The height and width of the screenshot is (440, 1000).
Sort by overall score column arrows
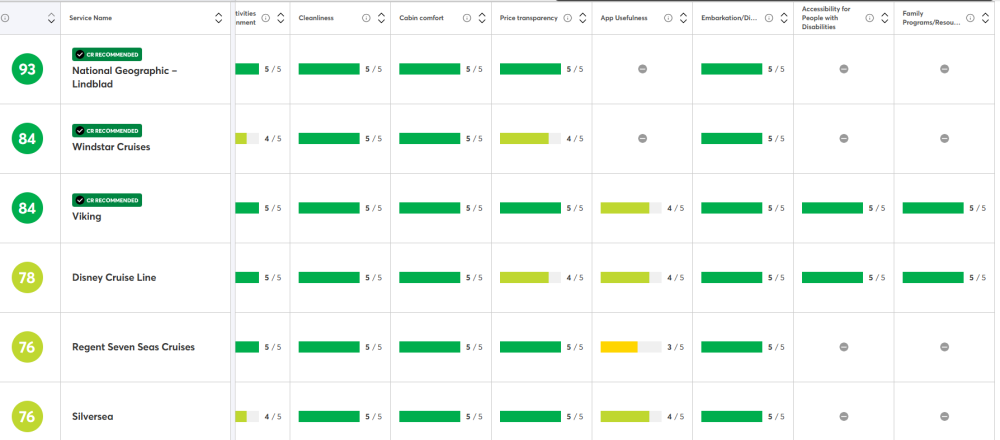pyautogui.click(x=51, y=18)
